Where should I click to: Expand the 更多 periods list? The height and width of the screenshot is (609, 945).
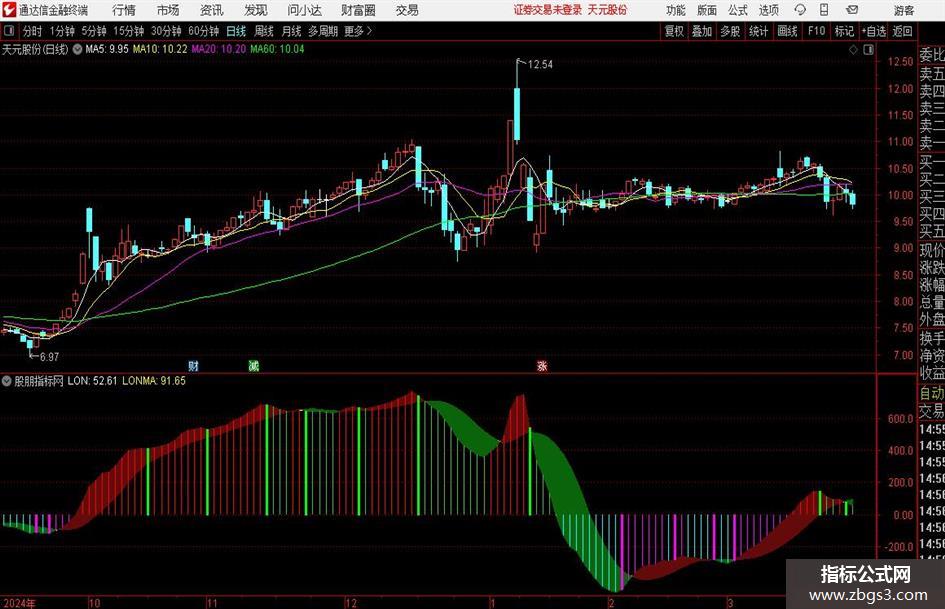point(358,31)
